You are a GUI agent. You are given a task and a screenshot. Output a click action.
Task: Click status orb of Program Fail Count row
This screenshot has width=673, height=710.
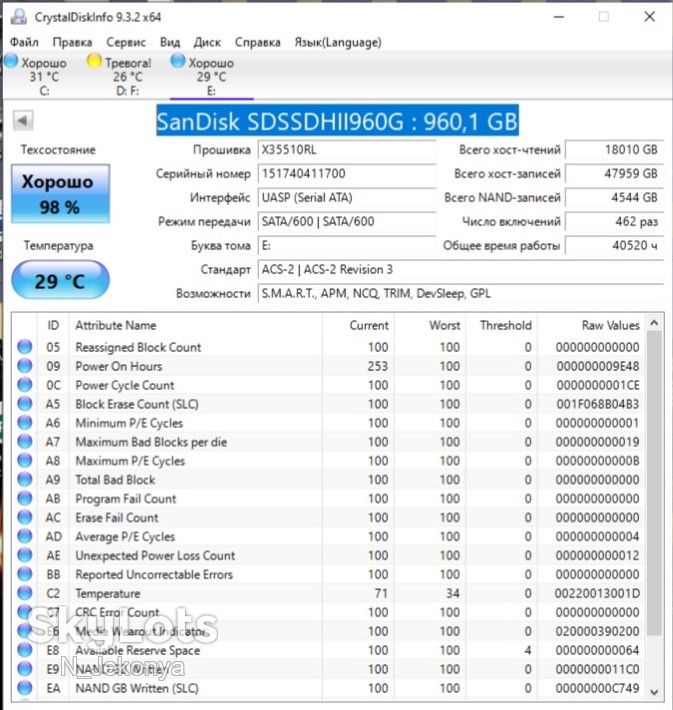(x=24, y=498)
